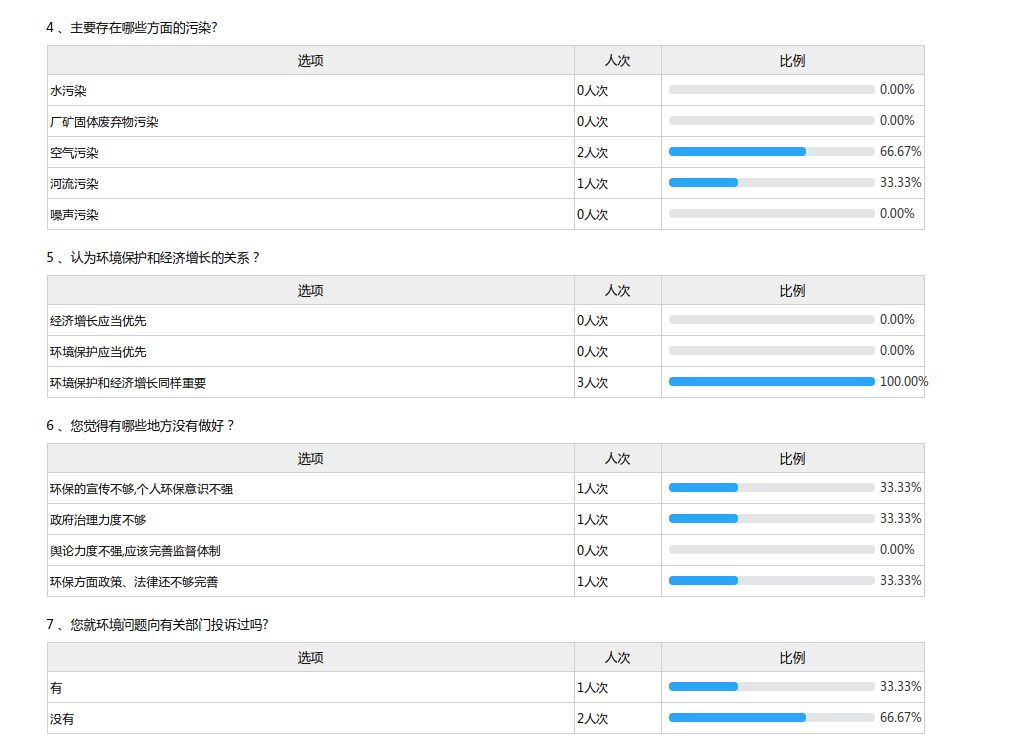Click question 5 title about 环境保护和经济增长

coord(153,257)
